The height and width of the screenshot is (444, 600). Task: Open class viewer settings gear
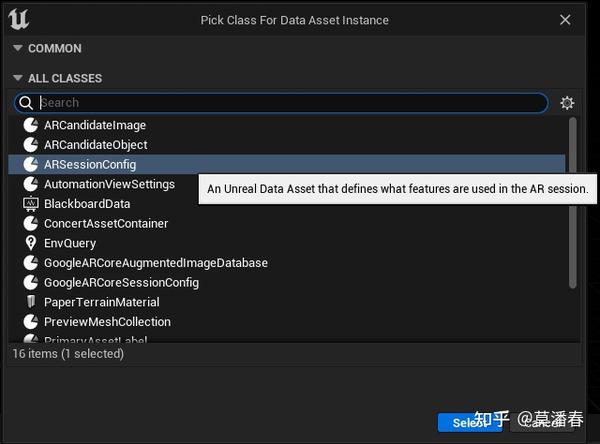click(567, 103)
